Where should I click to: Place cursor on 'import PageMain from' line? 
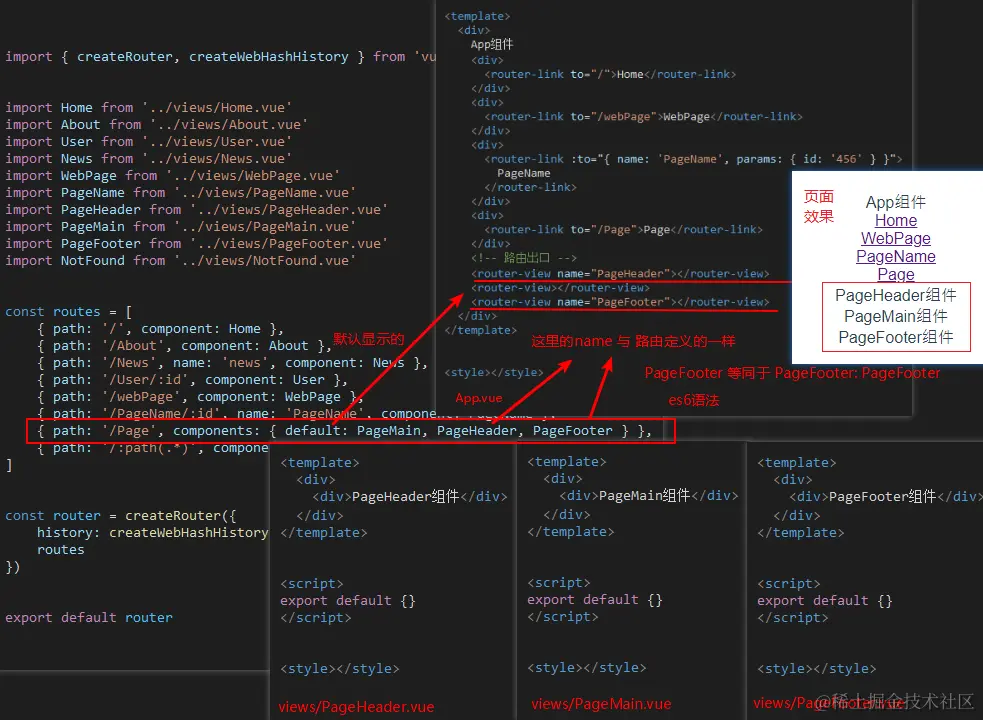pyautogui.click(x=181, y=226)
